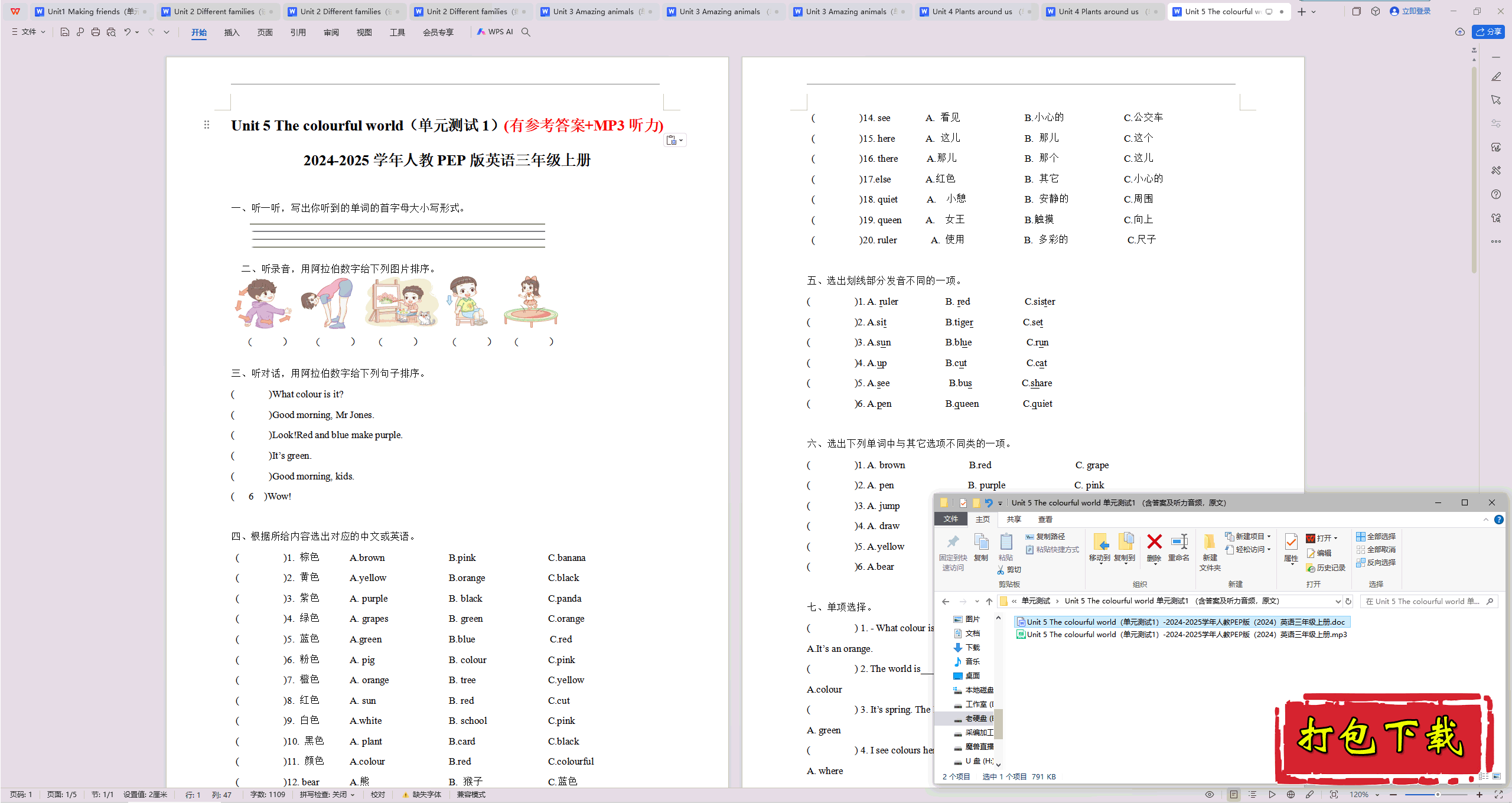Click the 立即登录 login button
Image resolution: width=1512 pixels, height=803 pixels.
1410,11
